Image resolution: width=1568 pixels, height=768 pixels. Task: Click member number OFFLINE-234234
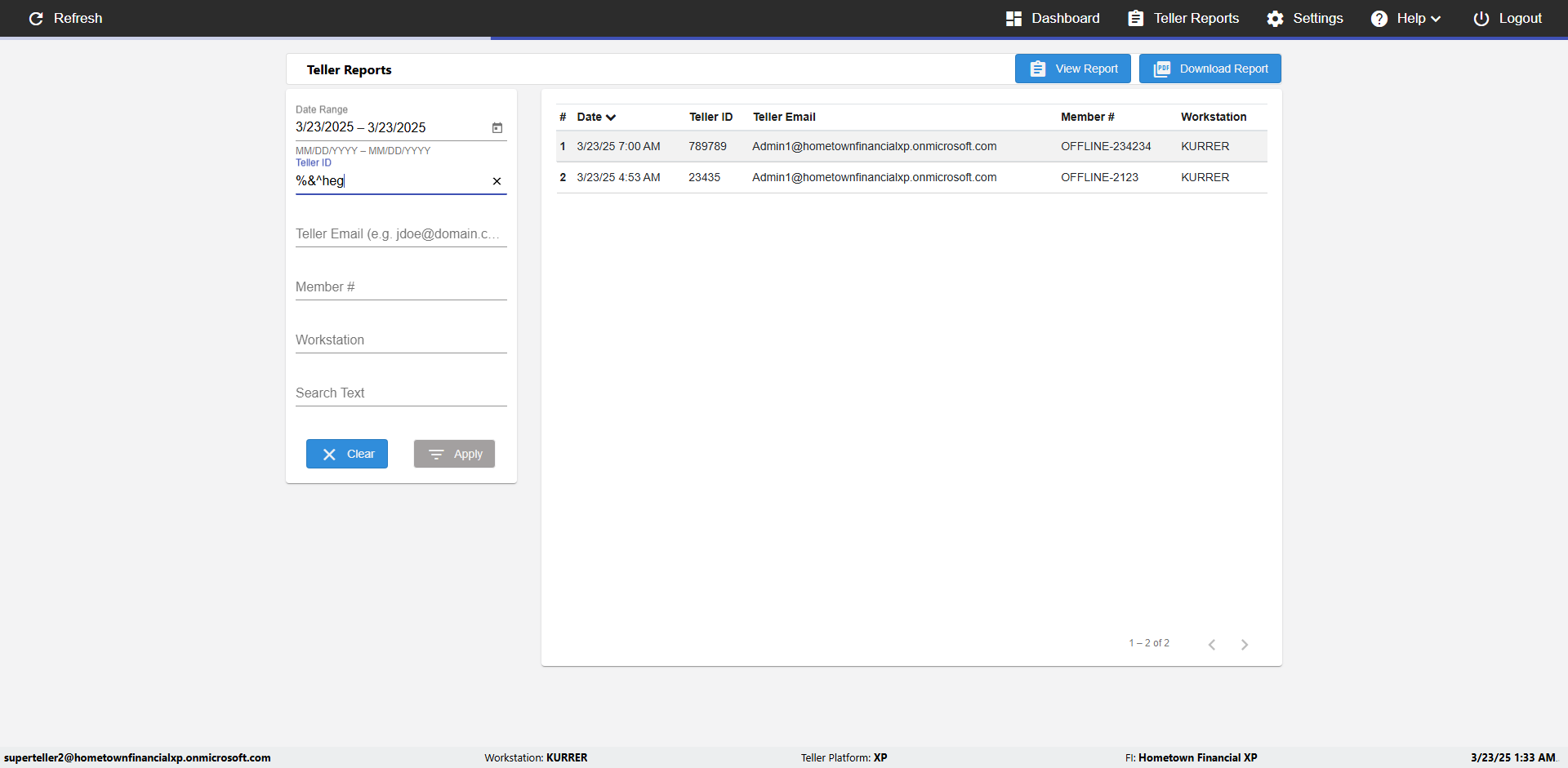pyautogui.click(x=1106, y=147)
